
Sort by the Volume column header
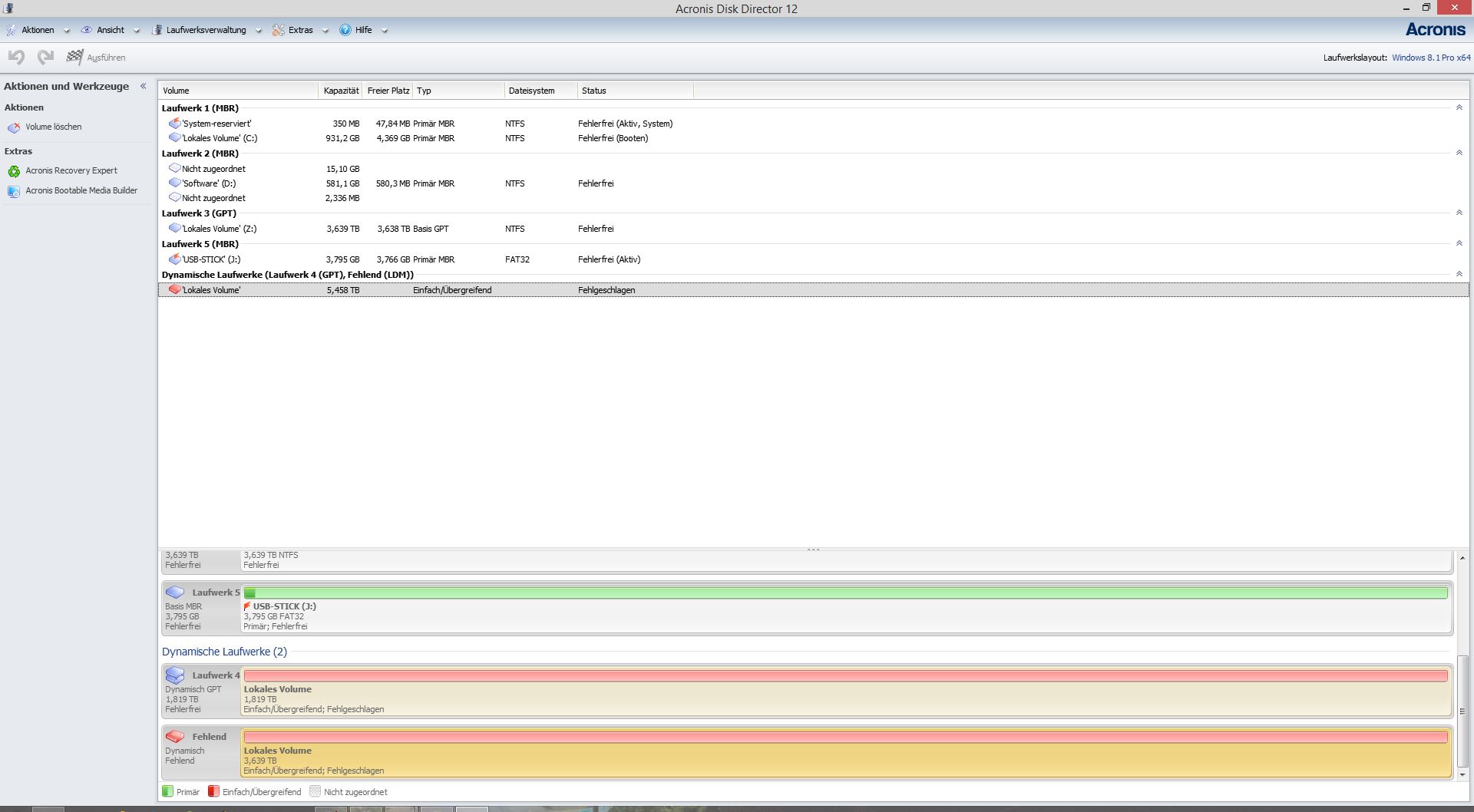[238, 91]
